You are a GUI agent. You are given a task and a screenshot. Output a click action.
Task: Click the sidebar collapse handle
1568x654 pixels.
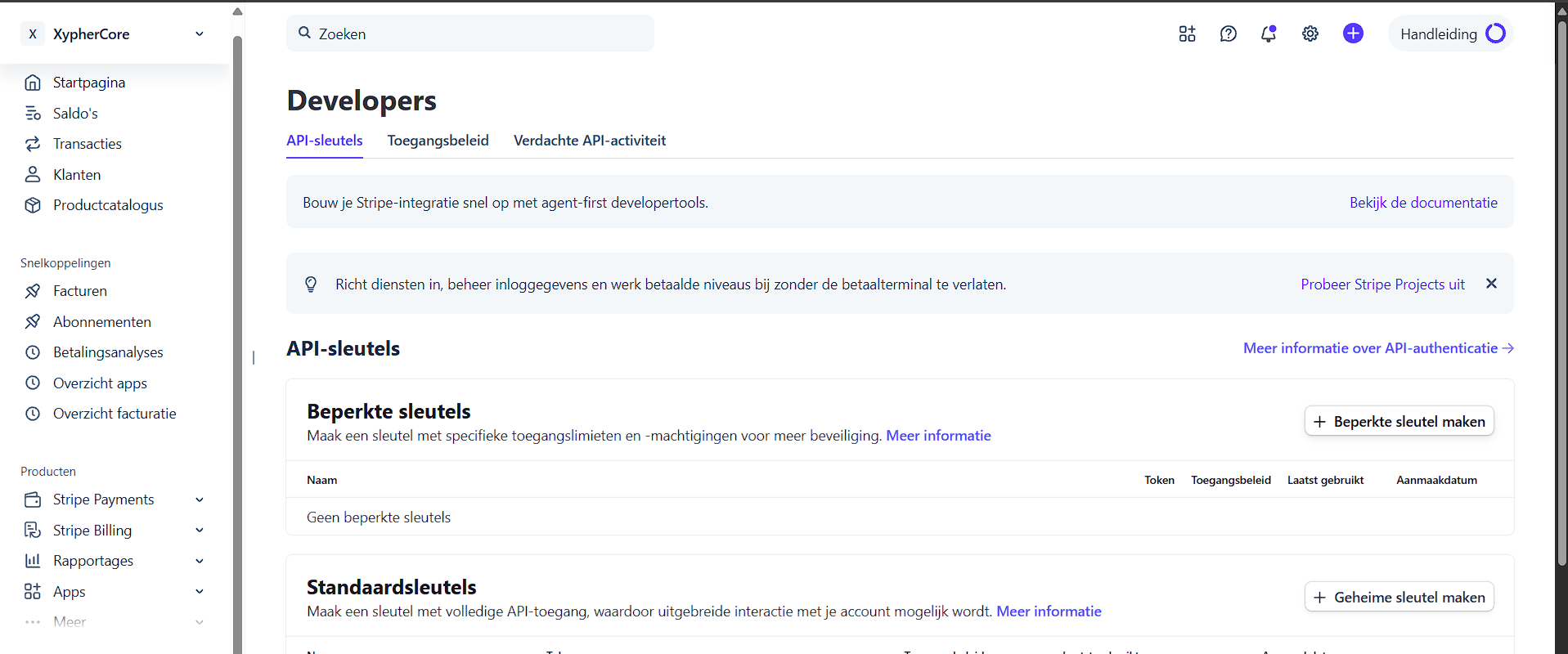254,357
